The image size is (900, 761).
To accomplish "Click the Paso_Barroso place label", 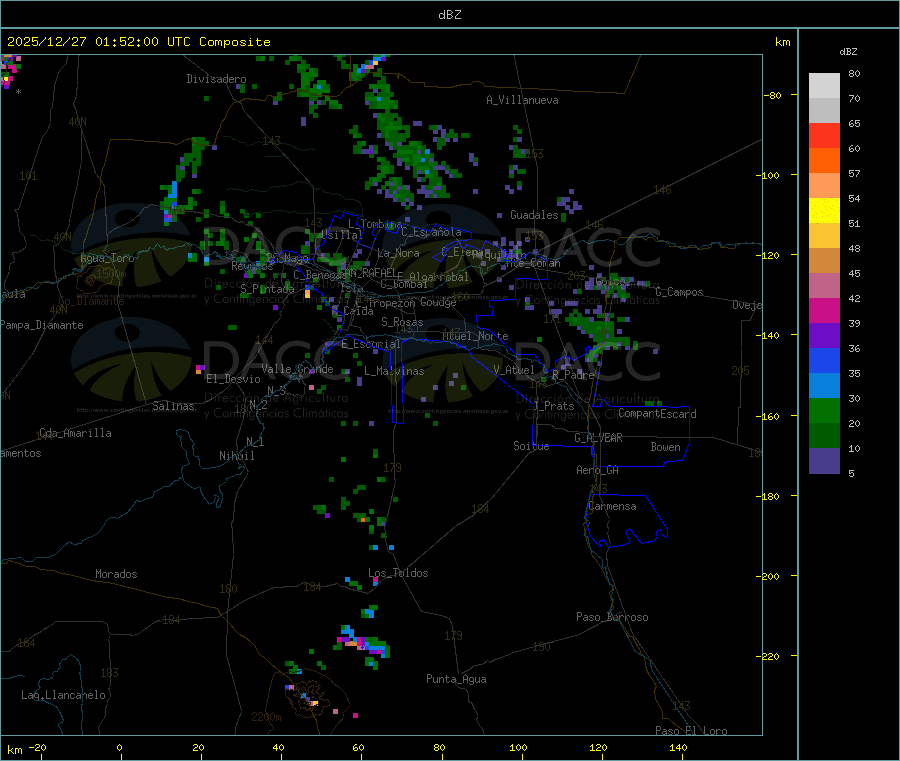I will (x=612, y=617).
